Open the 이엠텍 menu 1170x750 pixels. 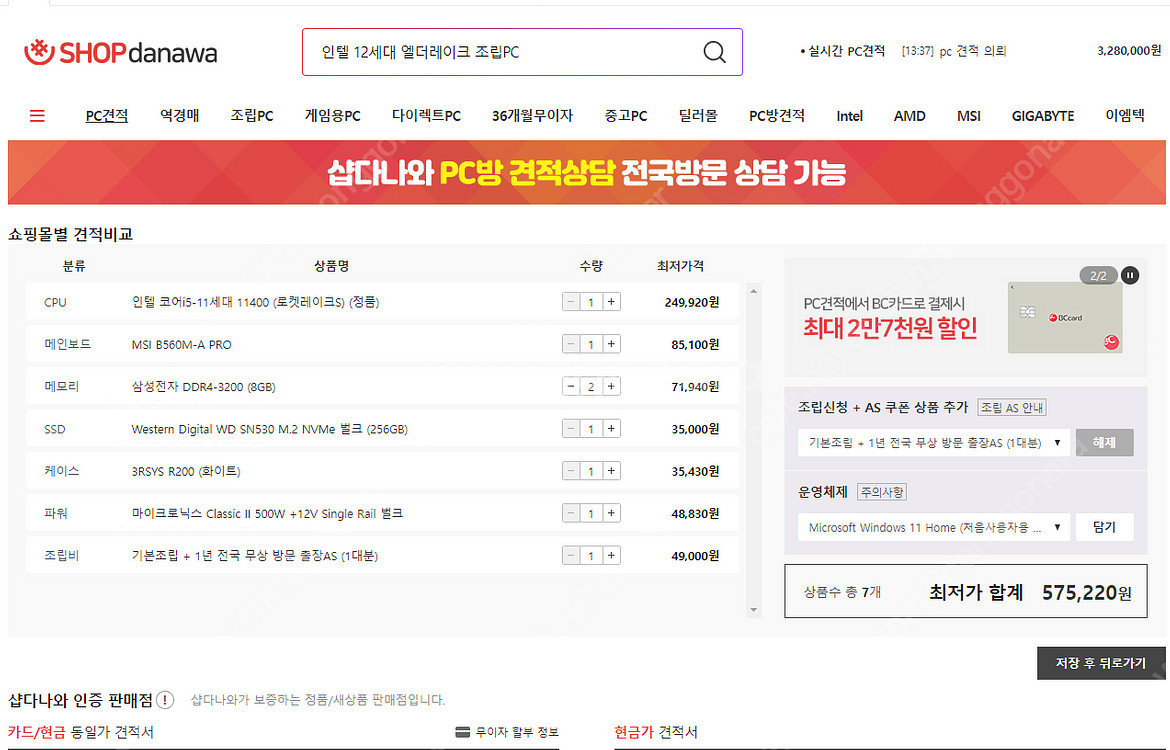coord(1124,116)
